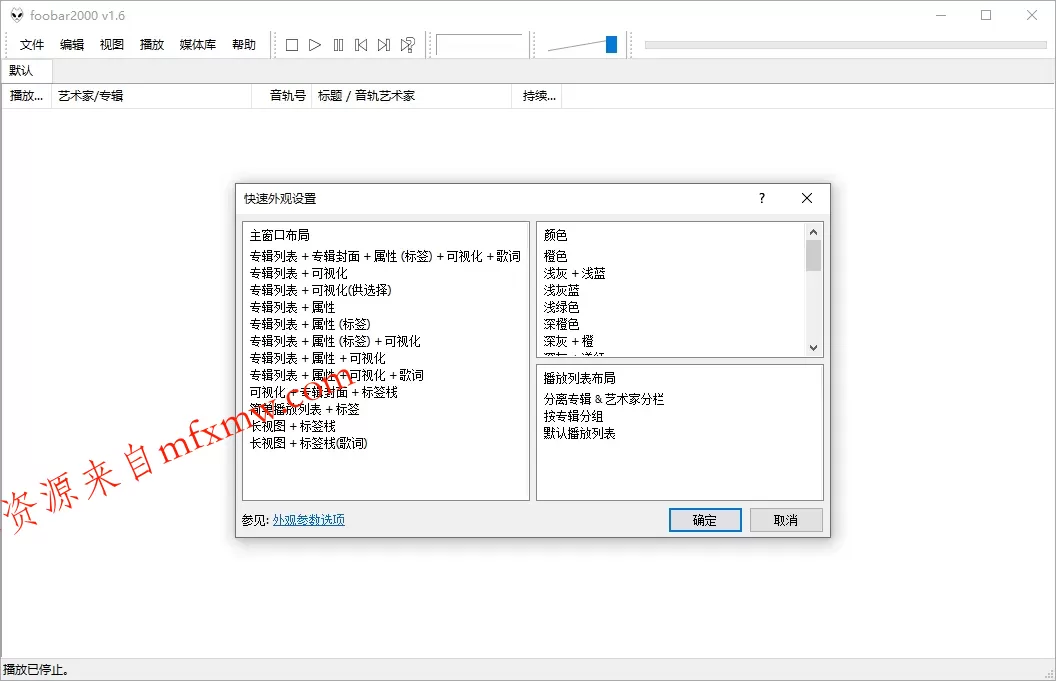Viewport: 1056px width, 681px height.
Task: Open the 外观参数选项 link
Action: point(308,520)
